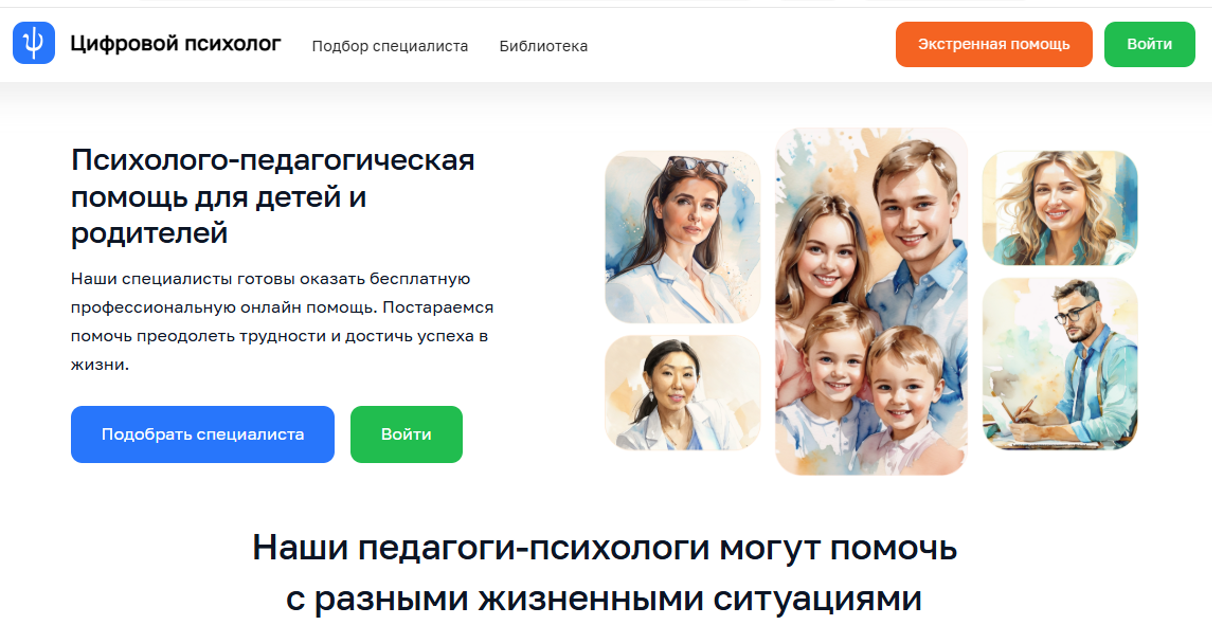Open the Подбор специалиста menu item
Image resolution: width=1212 pixels, height=636 pixels.
[x=390, y=46]
